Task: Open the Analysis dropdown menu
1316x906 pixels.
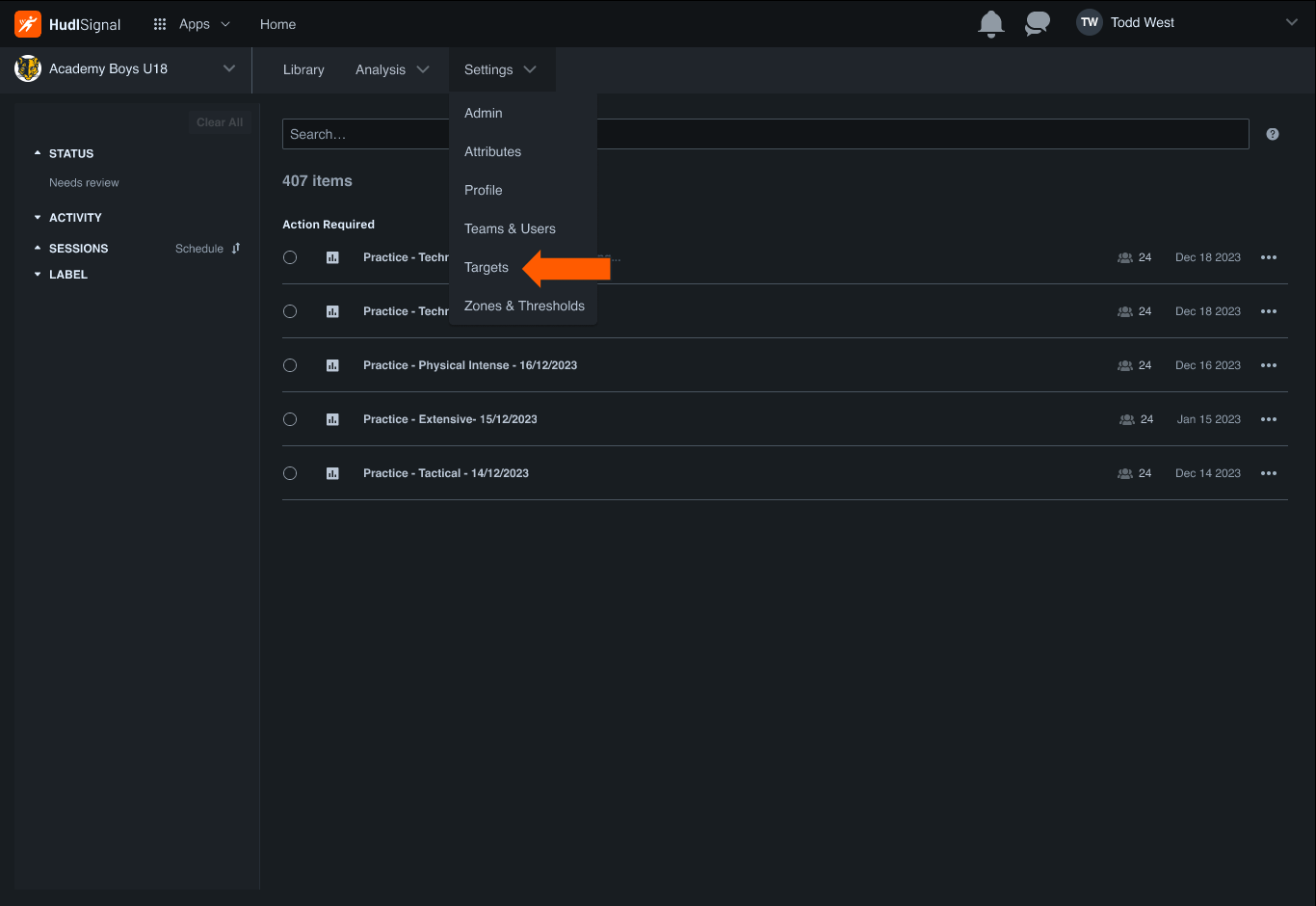Action: click(x=392, y=69)
